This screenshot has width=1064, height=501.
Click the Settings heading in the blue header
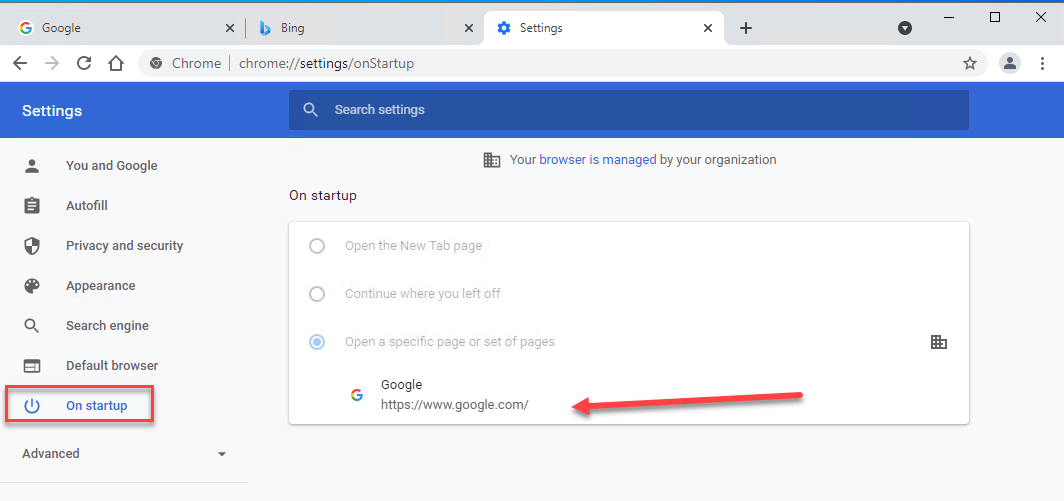(52, 111)
